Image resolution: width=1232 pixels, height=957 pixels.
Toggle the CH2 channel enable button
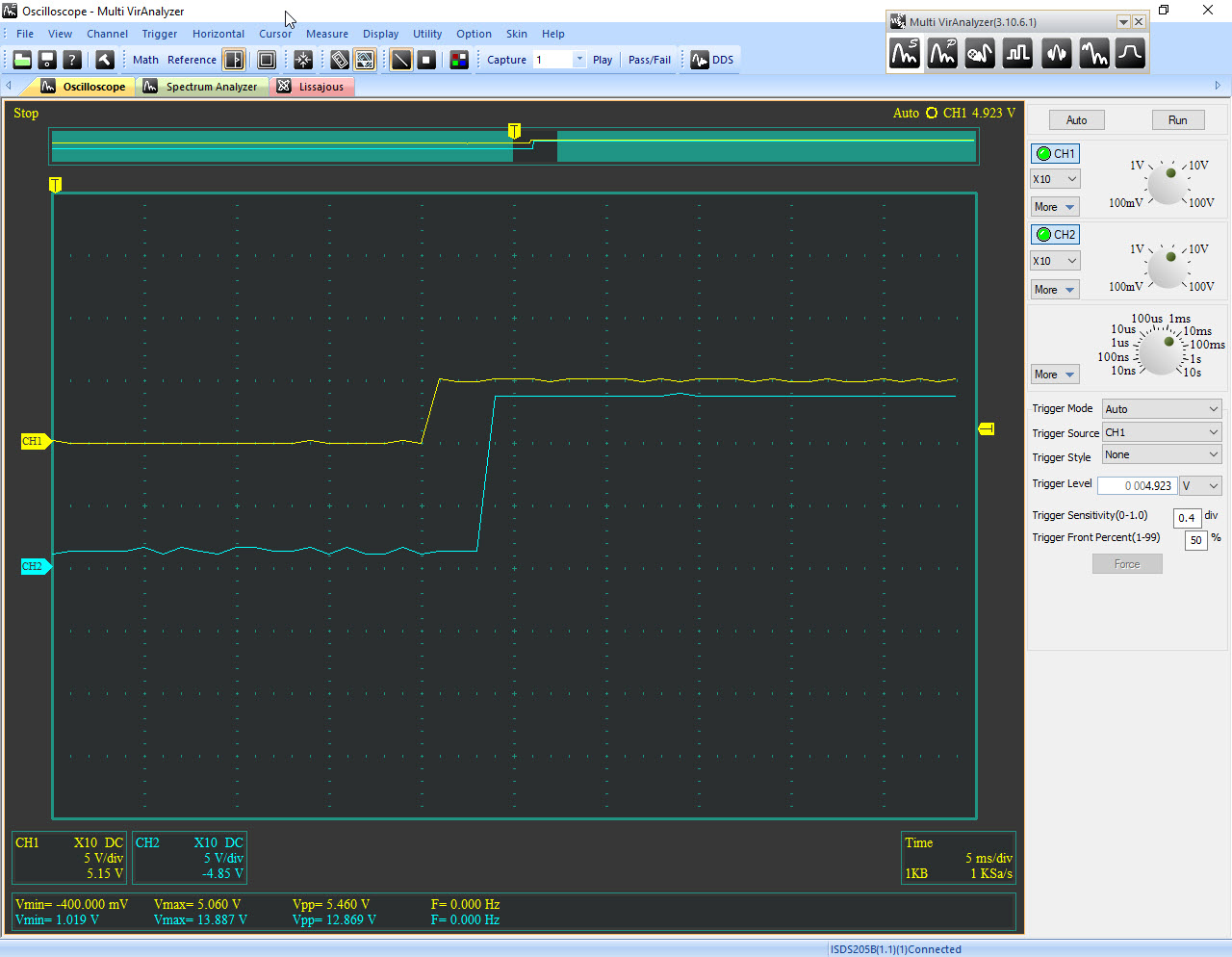coord(1055,234)
